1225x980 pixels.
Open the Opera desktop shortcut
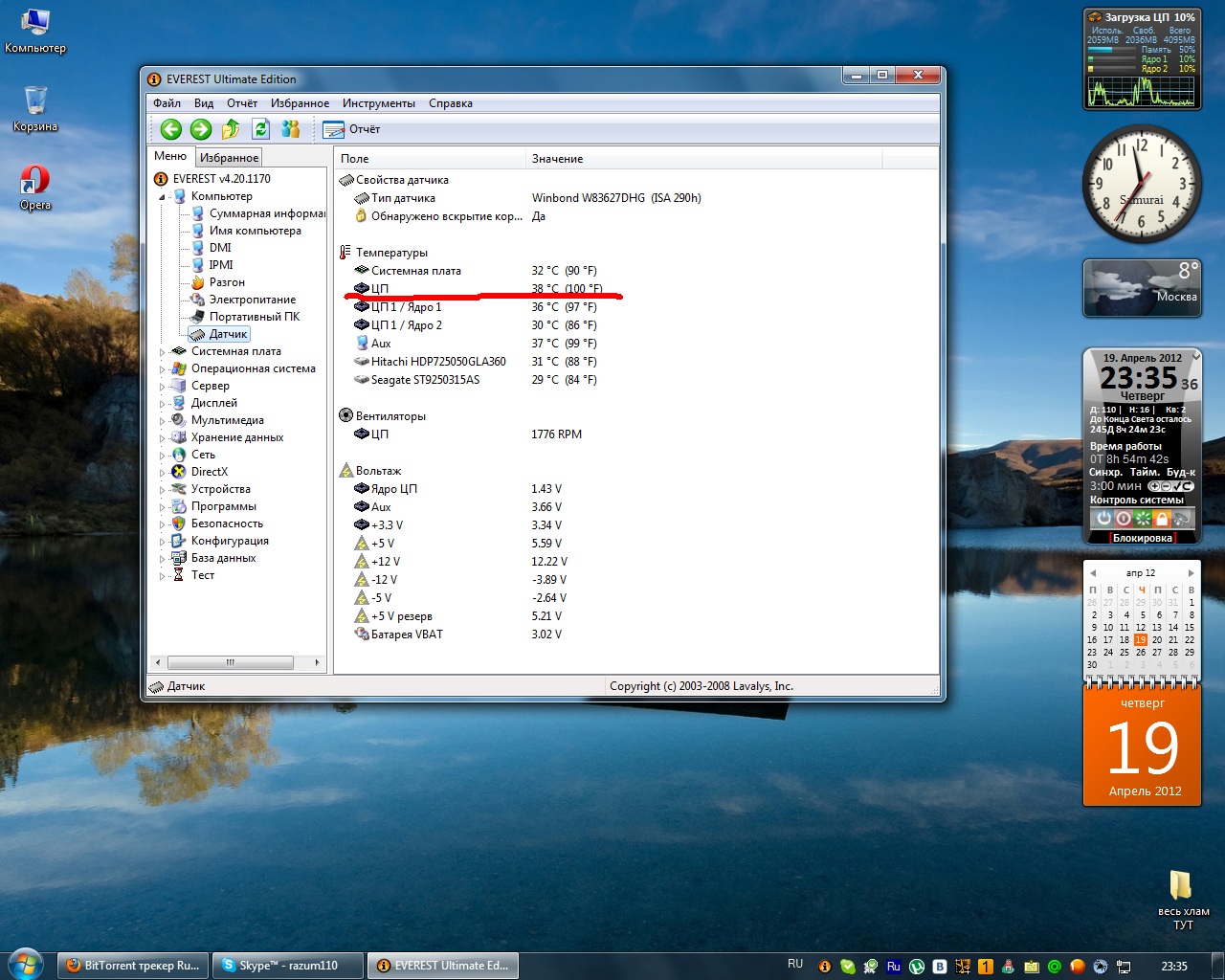click(35, 187)
